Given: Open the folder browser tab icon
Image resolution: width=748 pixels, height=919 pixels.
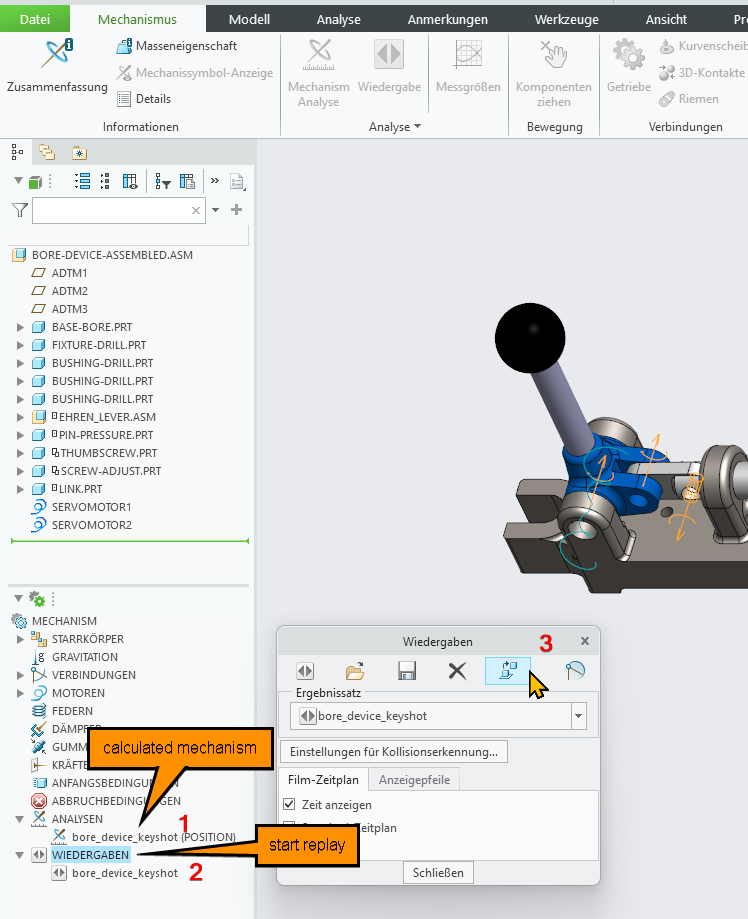Looking at the screenshot, I should click(47, 153).
